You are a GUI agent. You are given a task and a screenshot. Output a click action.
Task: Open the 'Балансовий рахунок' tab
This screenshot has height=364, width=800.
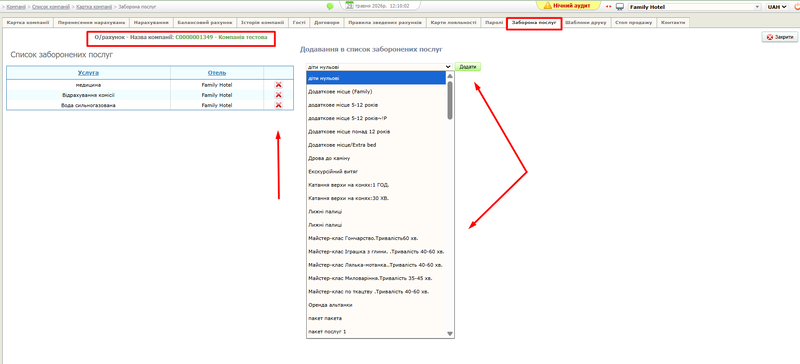click(205, 22)
